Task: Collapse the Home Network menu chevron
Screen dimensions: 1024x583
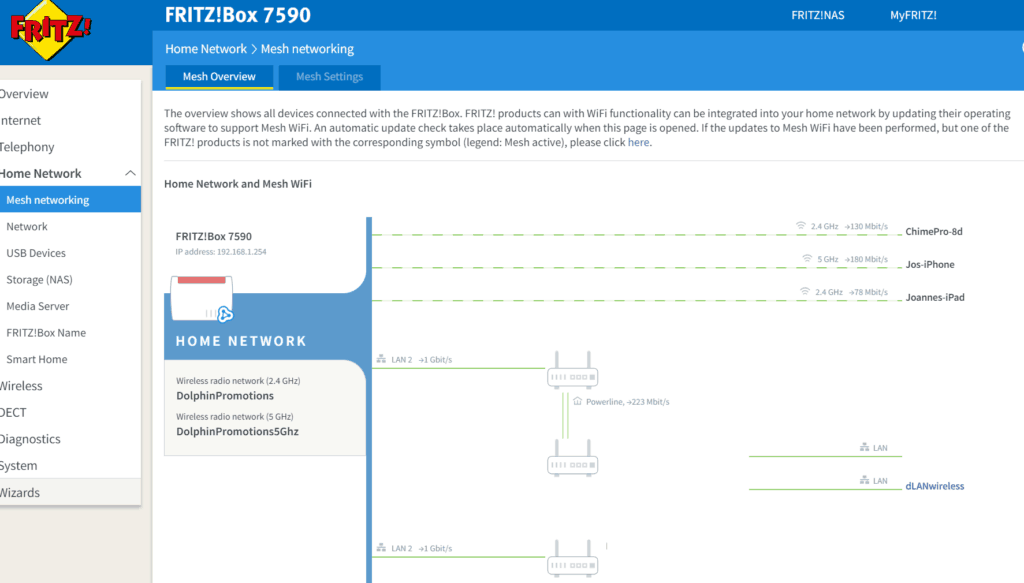Action: point(130,174)
